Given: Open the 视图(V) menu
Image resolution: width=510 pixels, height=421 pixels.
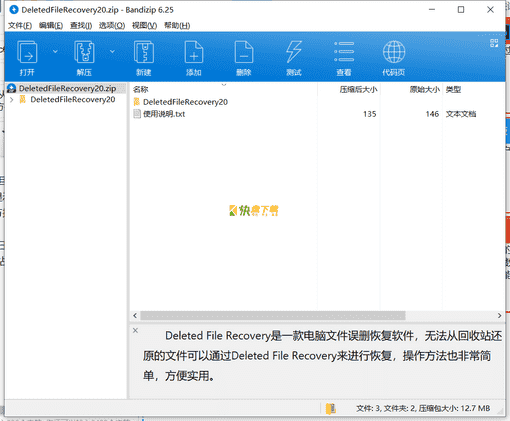Looking at the screenshot, I should tap(144, 26).
